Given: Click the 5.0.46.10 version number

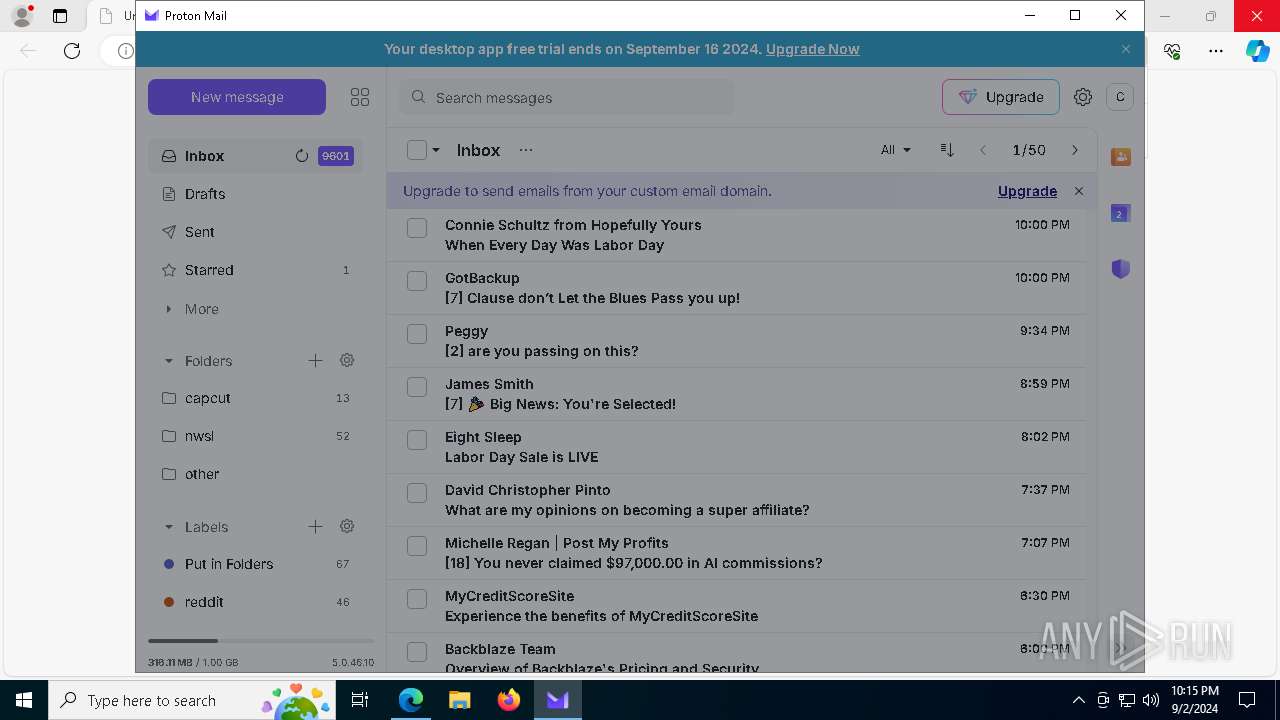Looking at the screenshot, I should (x=353, y=662).
